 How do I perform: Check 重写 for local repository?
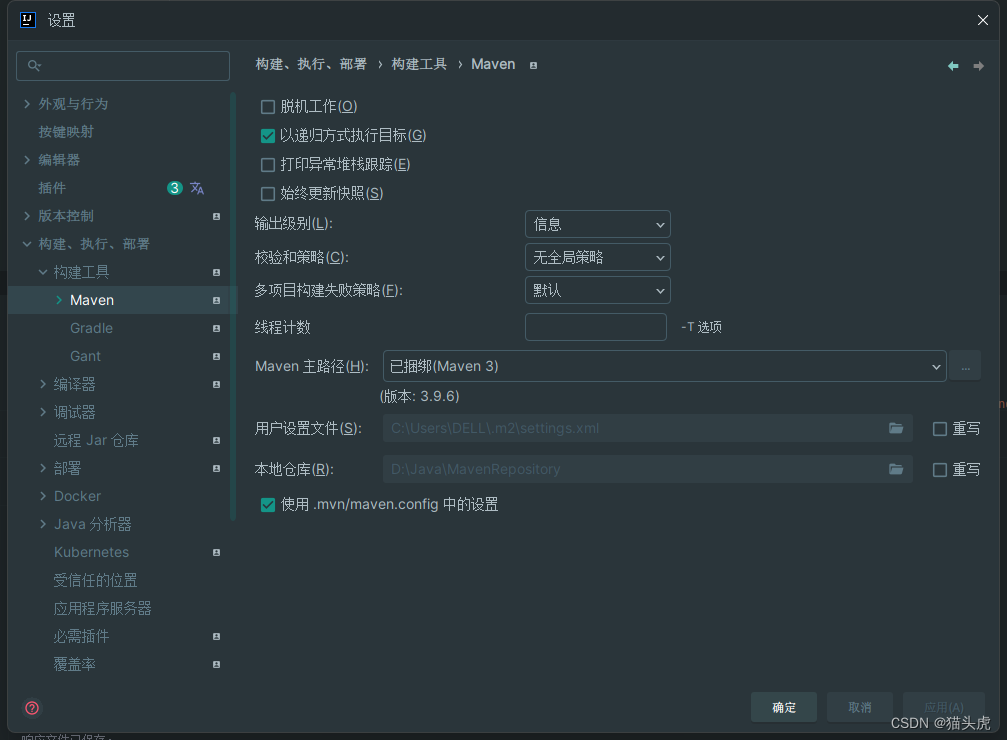940,470
